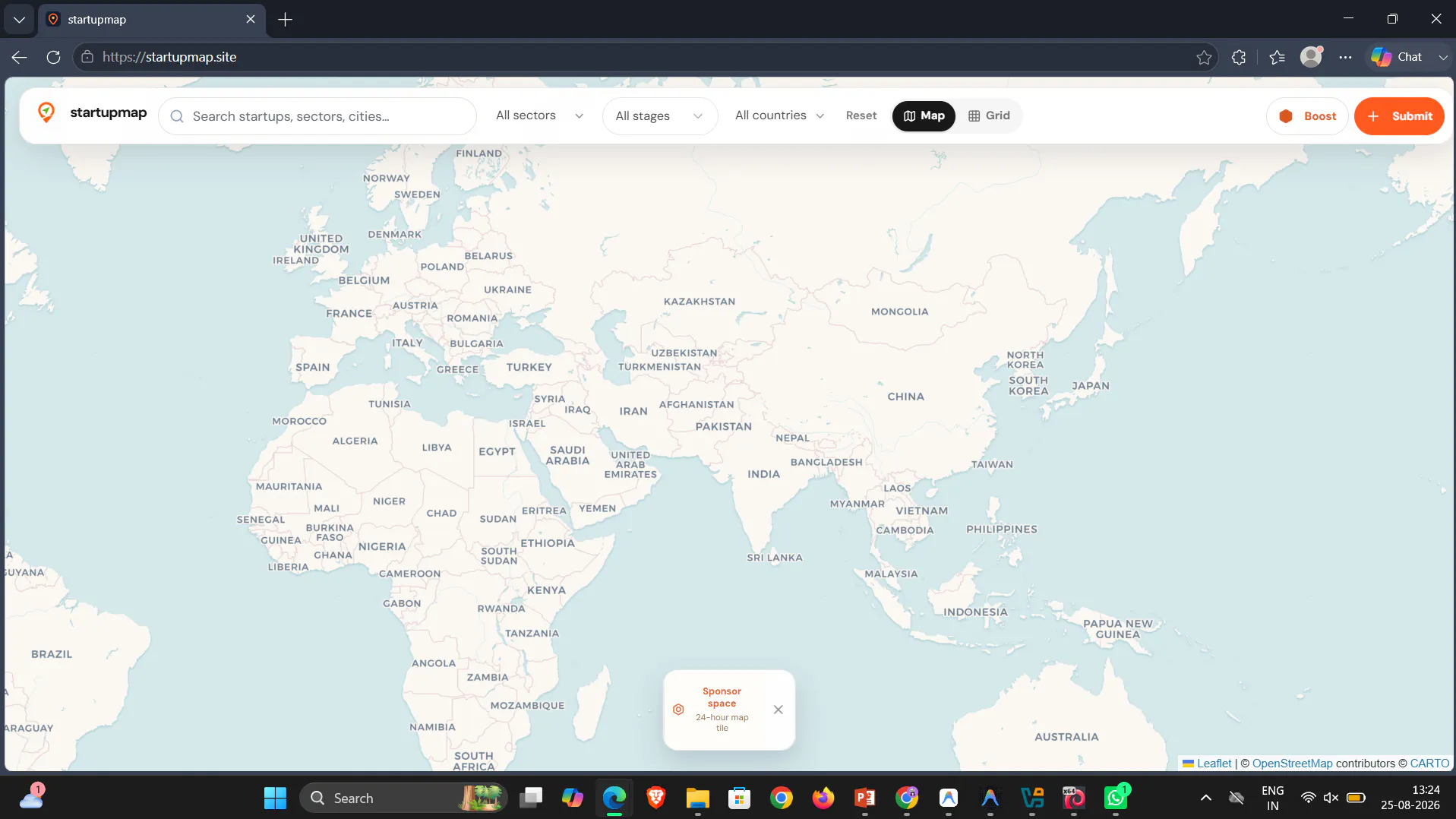Open a new browser tab

[x=286, y=20]
